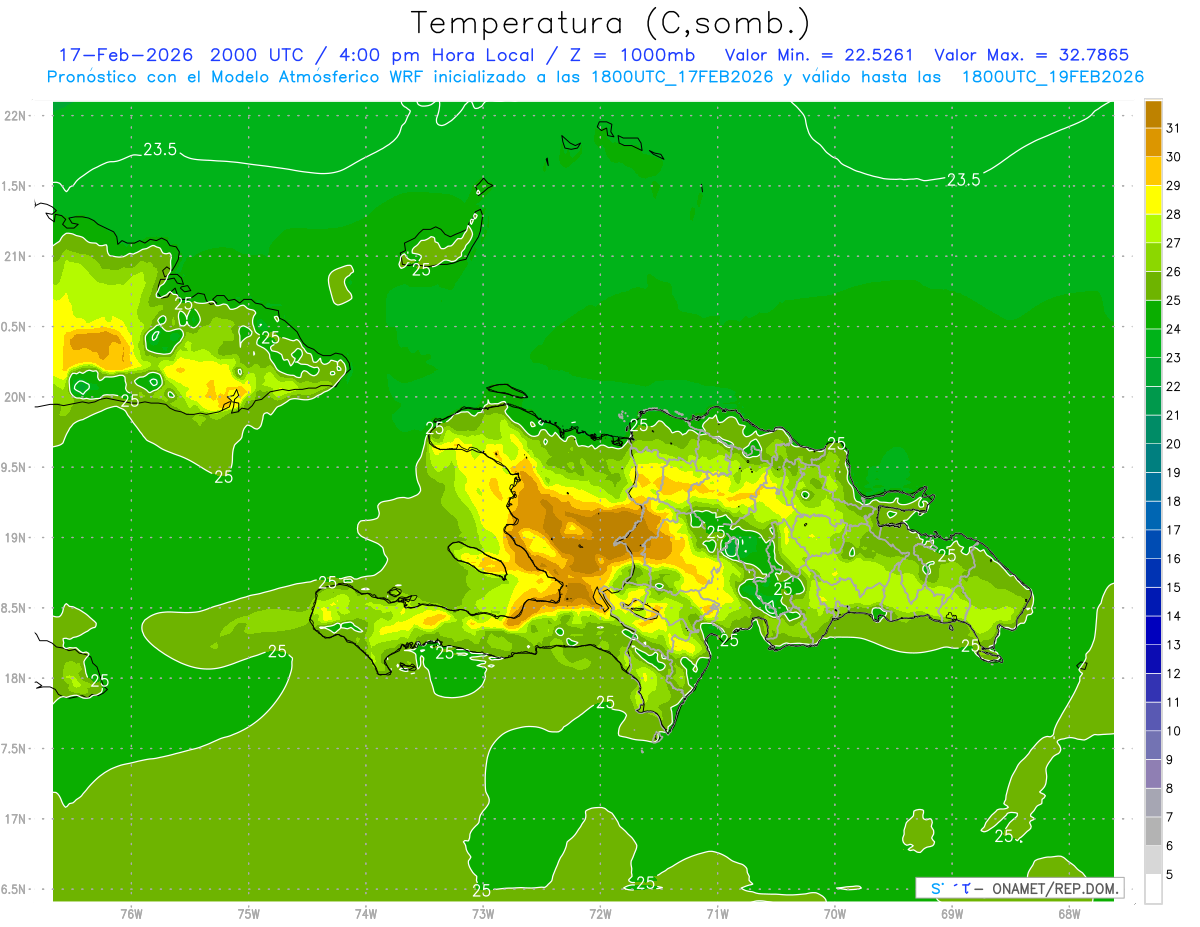Select the Valor Max. = 32.7865 text
This screenshot has width=1200, height=927.
pos(1031,55)
